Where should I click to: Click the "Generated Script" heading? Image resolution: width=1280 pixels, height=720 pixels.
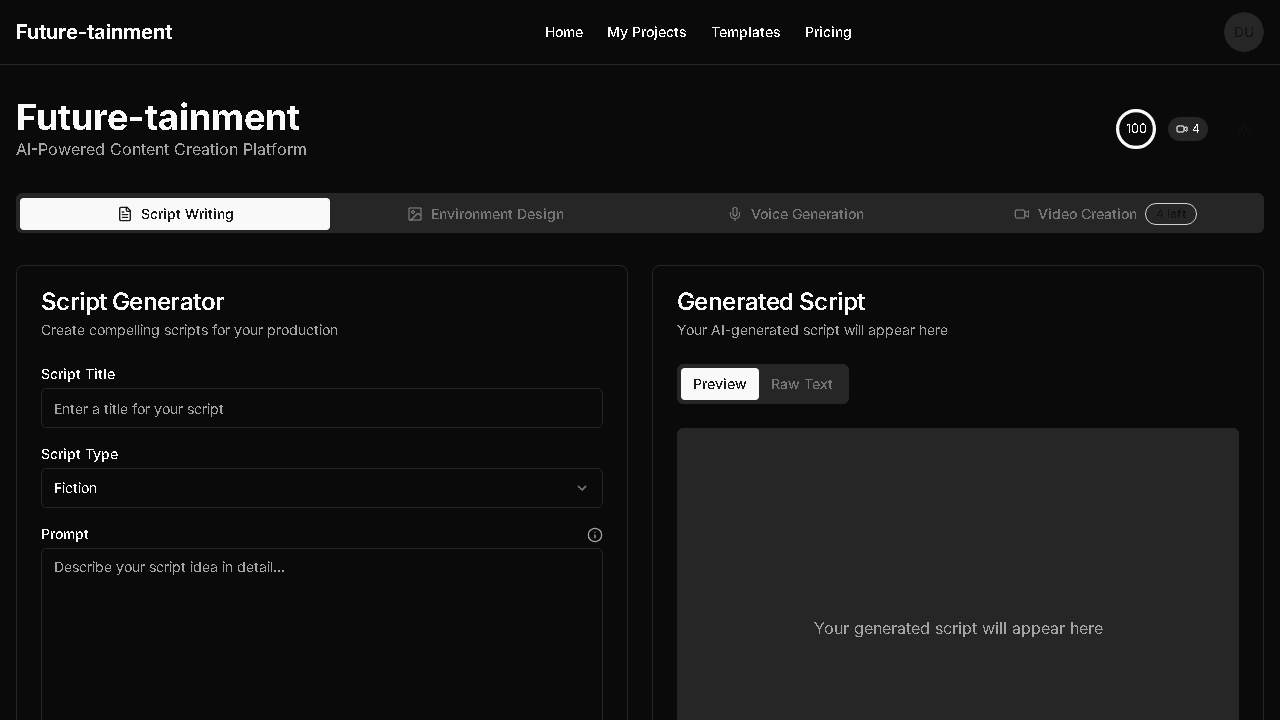(771, 302)
